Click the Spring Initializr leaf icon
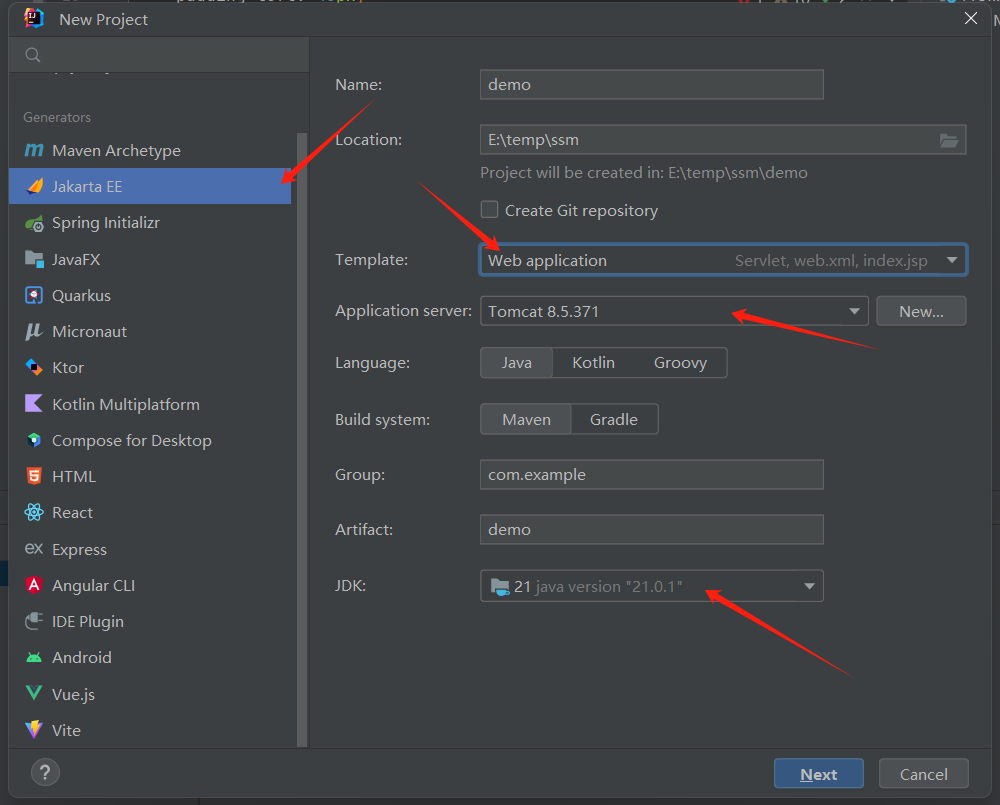 coord(34,223)
